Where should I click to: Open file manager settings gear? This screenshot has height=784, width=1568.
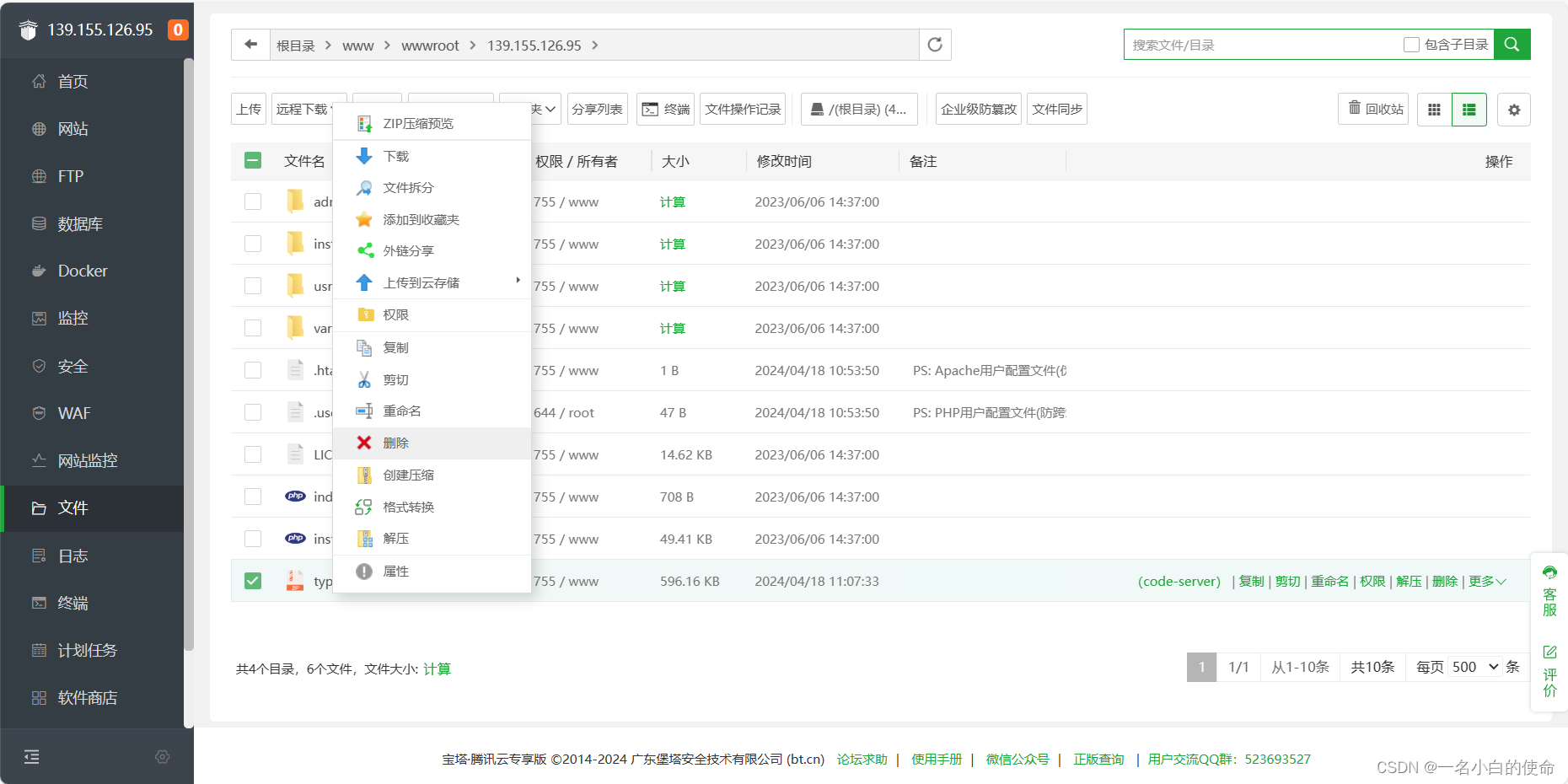1514,110
